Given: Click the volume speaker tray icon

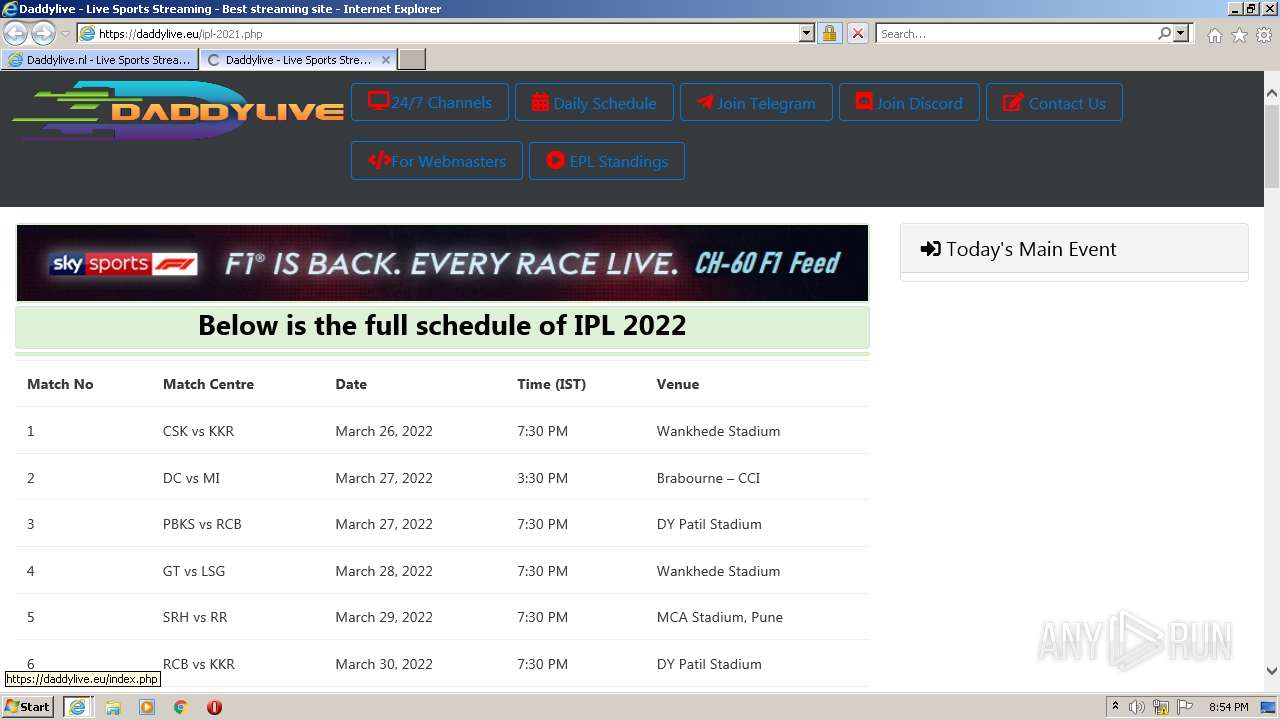Looking at the screenshot, I should [1137, 707].
